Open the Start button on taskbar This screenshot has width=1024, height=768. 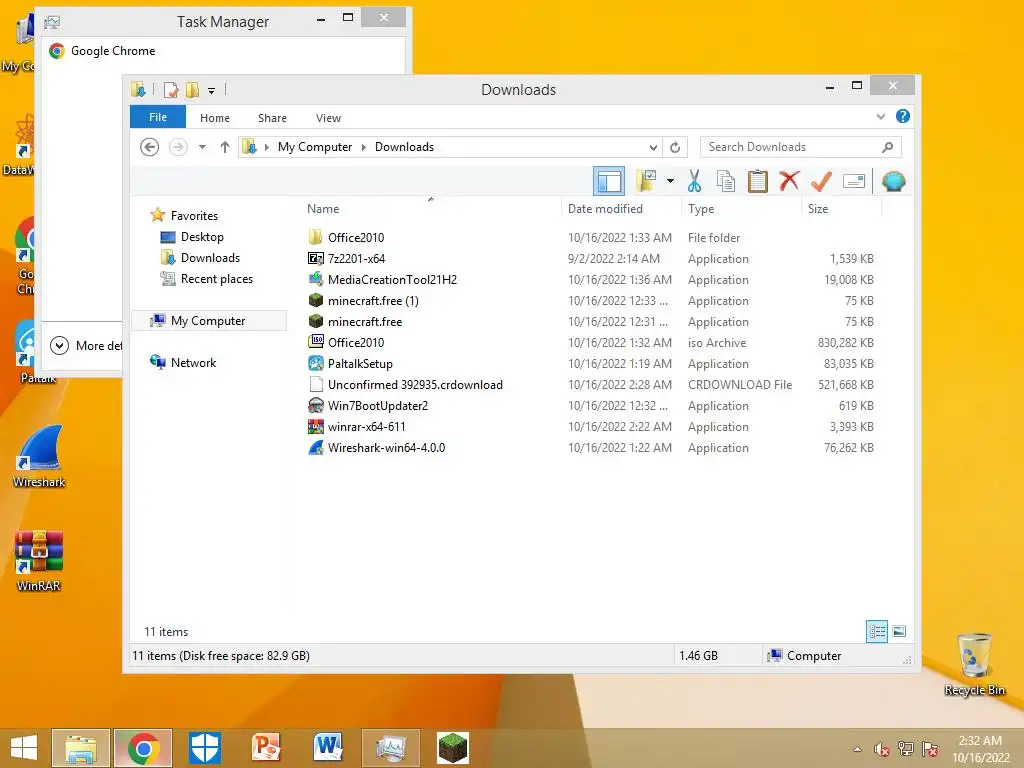click(x=24, y=748)
